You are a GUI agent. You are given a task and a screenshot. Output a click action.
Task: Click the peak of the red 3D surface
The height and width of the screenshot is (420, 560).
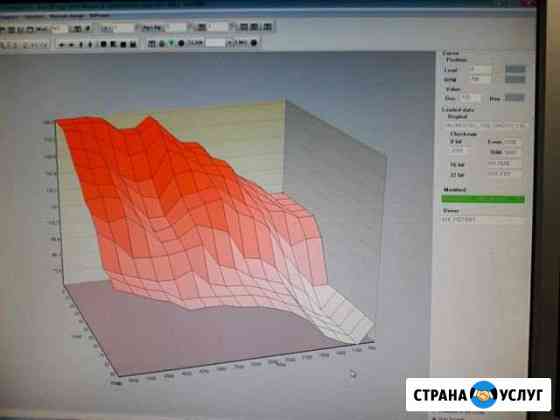149,117
